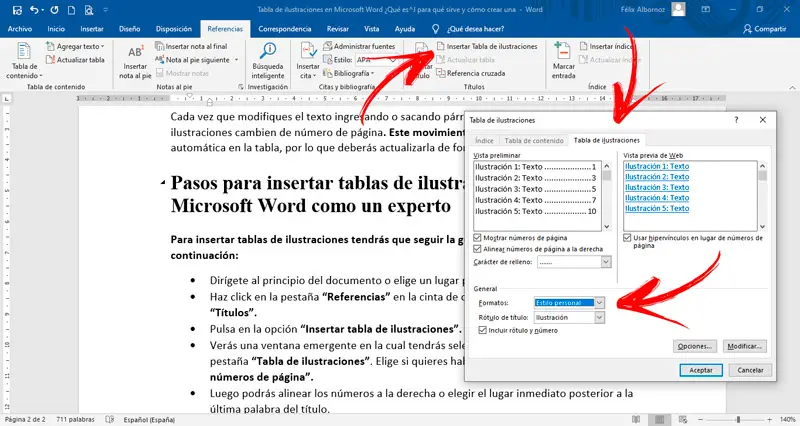Image resolution: width=800 pixels, height=426 pixels.
Task: Switch to the Correspondencia tab
Action: (x=285, y=29)
